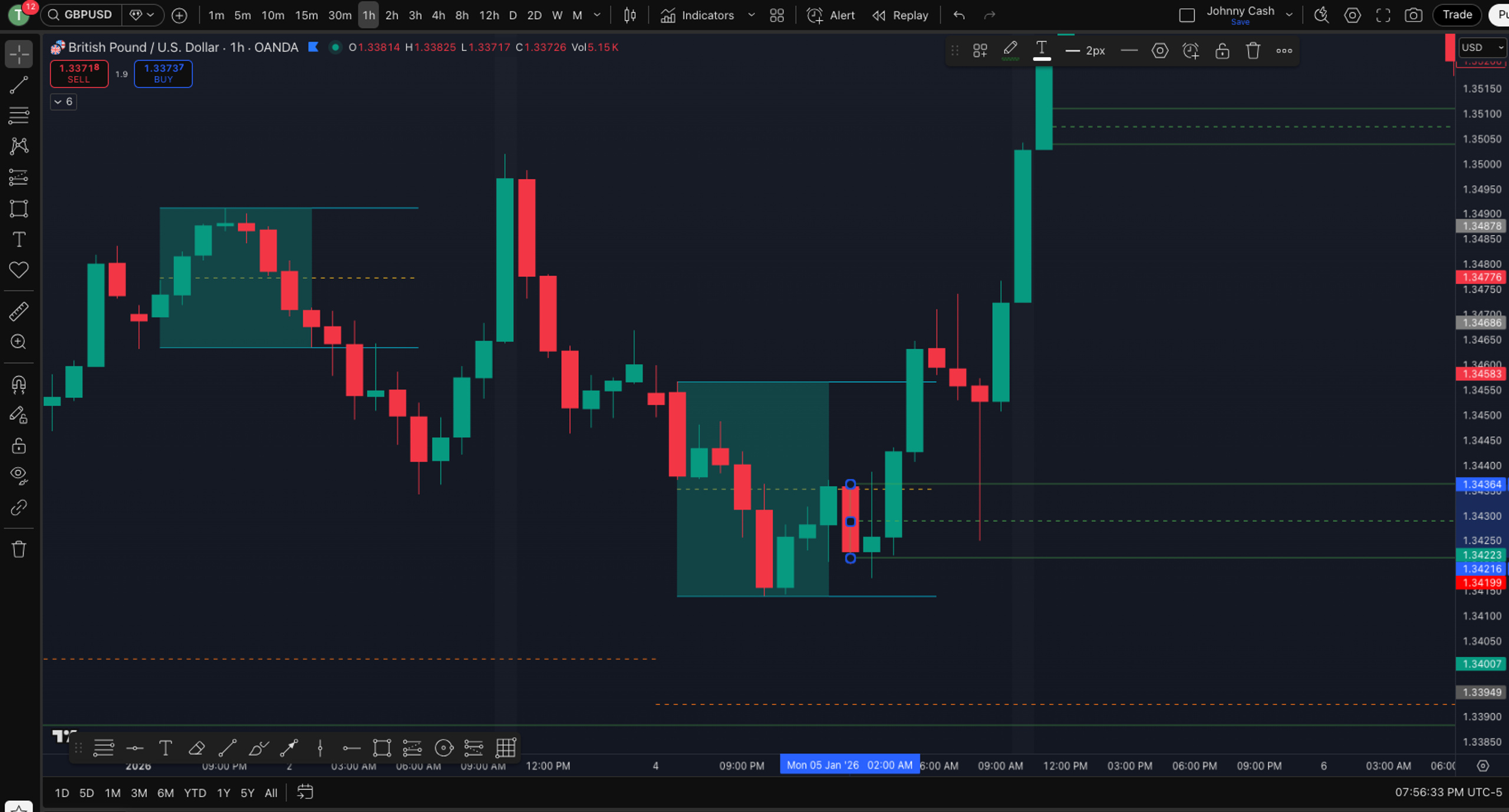Toggle magnet mode on
This screenshot has height=812, width=1509.
tap(19, 384)
